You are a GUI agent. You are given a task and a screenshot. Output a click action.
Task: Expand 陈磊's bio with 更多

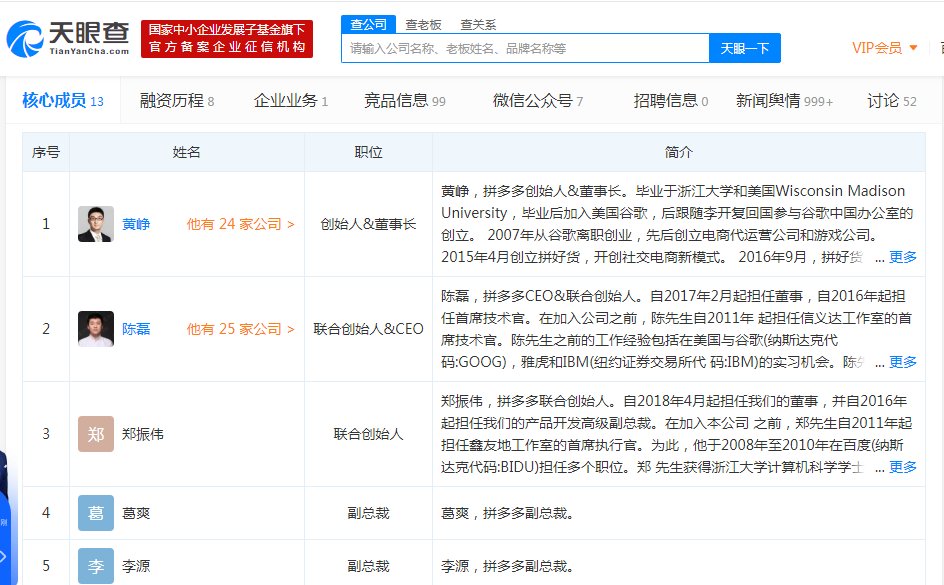tap(902, 362)
